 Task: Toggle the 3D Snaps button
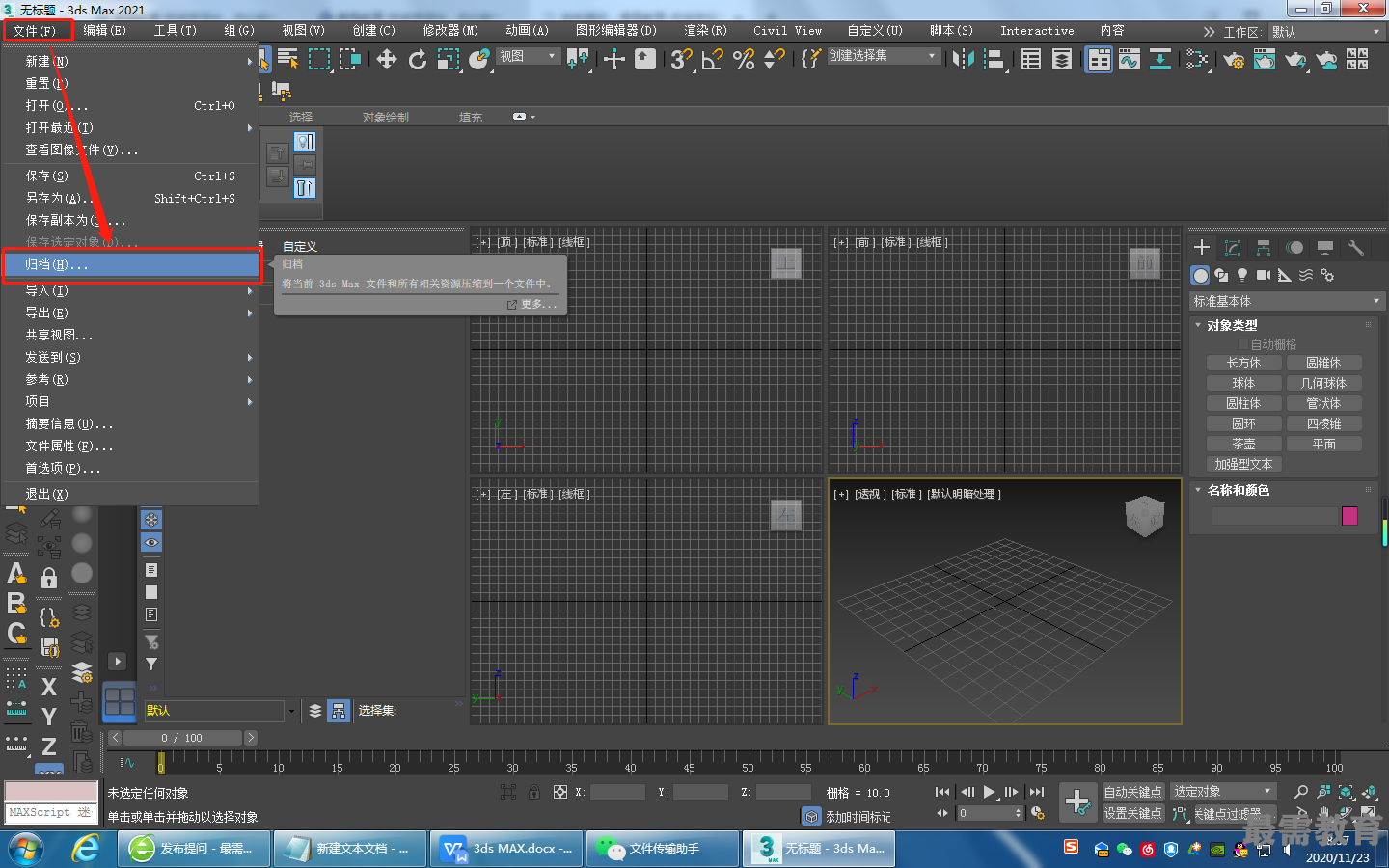pyautogui.click(x=682, y=60)
